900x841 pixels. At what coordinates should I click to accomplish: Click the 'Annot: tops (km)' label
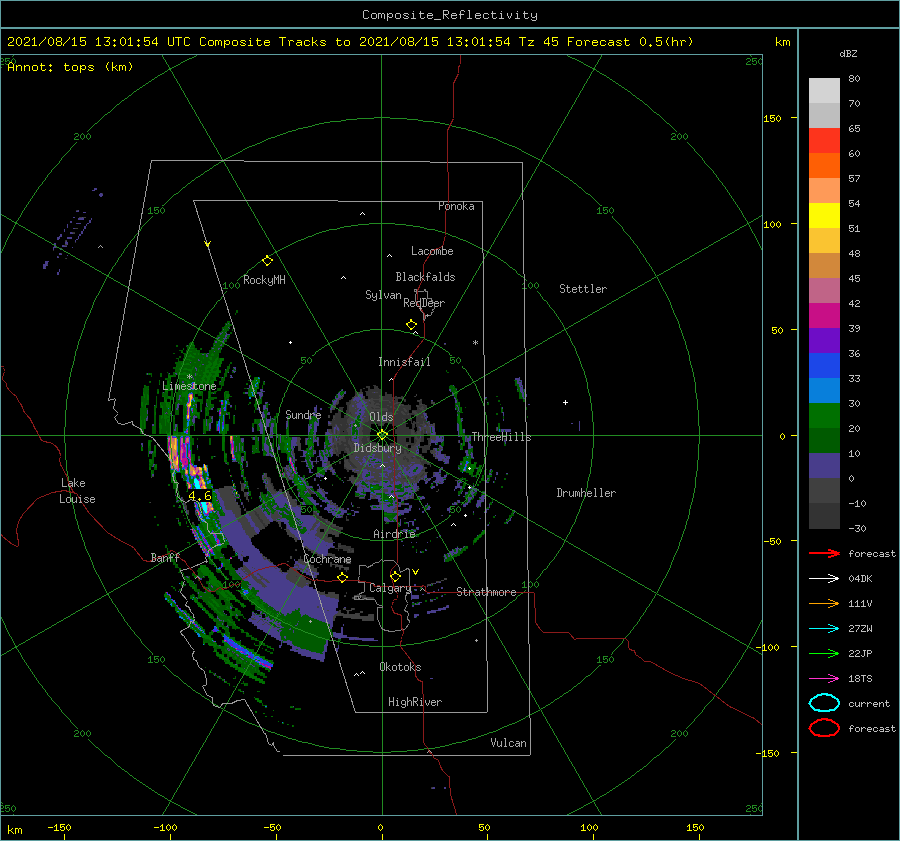point(70,67)
